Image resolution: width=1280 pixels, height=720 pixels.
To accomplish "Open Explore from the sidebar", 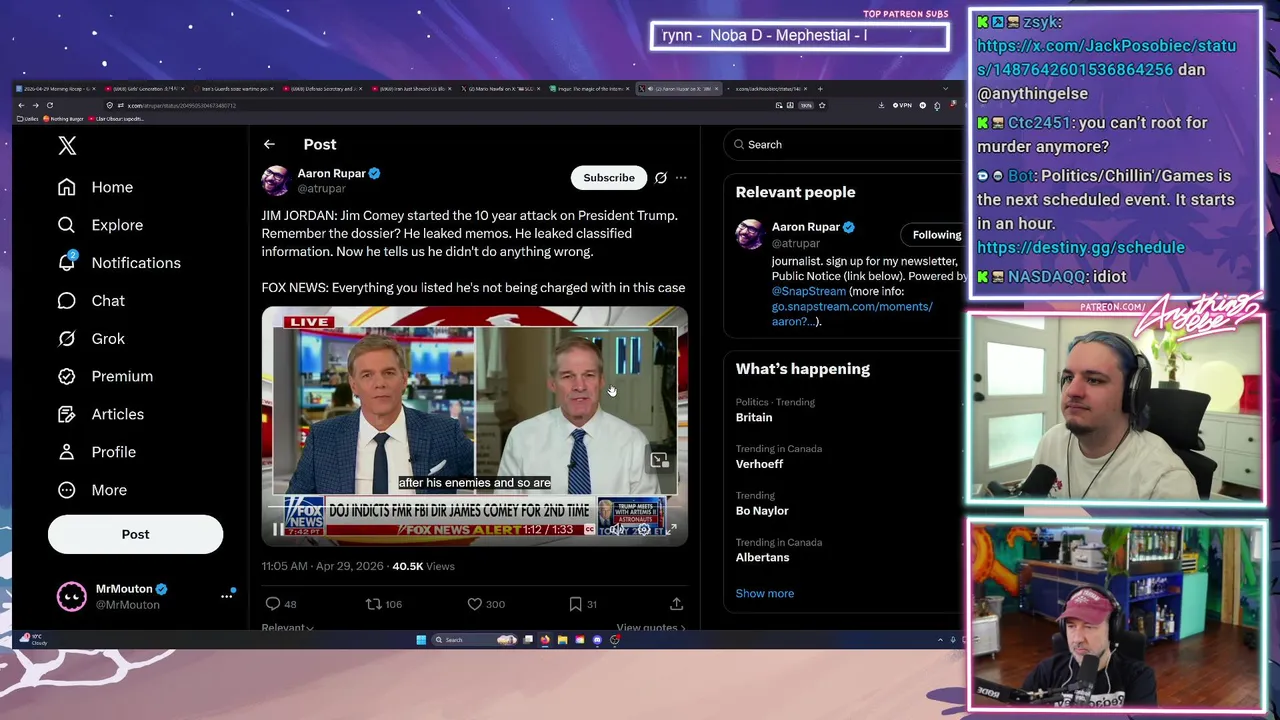I will (100, 225).
